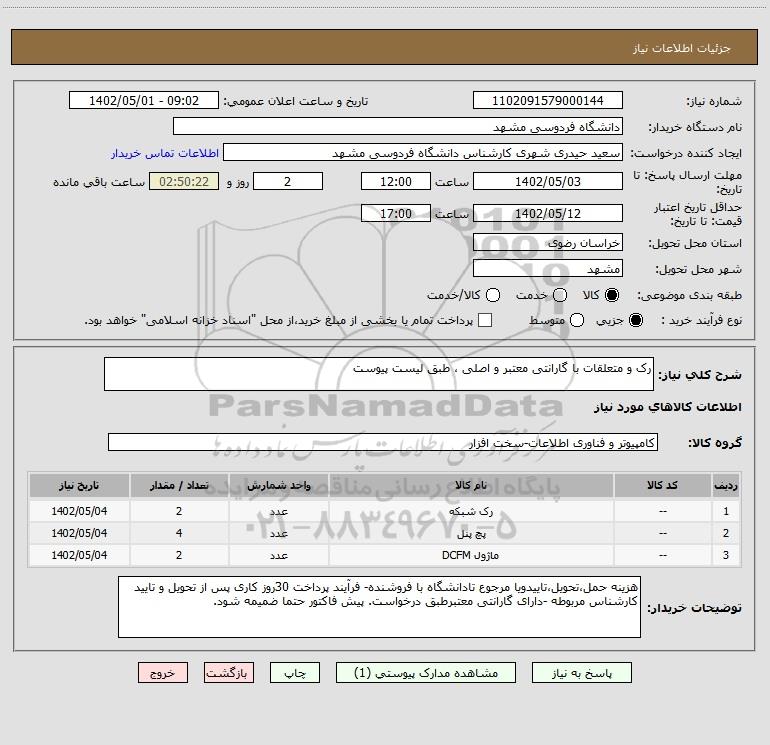Click the توضیحات خریدار notes box
Screen dimensions: 770x745
tap(379, 607)
